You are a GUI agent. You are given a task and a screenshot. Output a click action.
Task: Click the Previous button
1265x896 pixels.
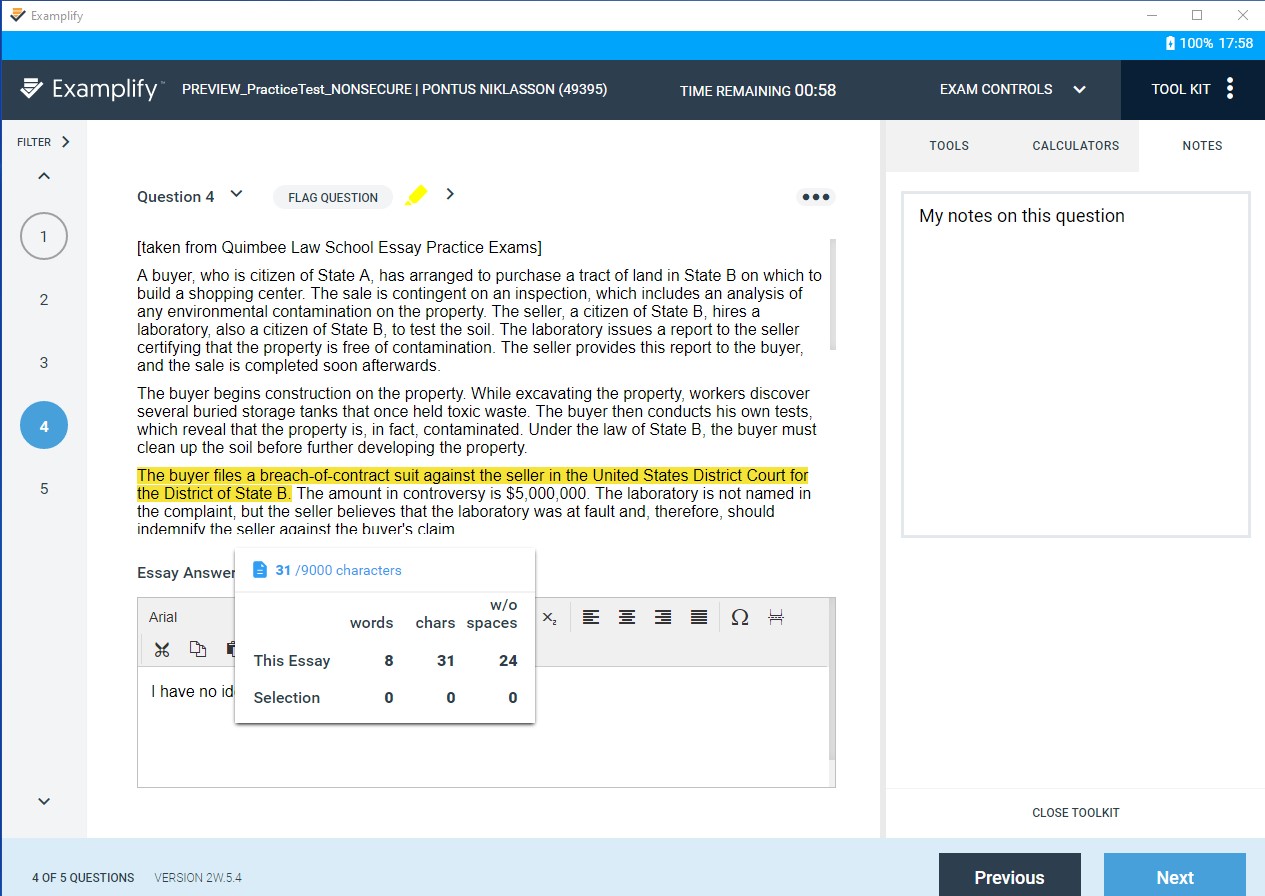pos(1010,875)
